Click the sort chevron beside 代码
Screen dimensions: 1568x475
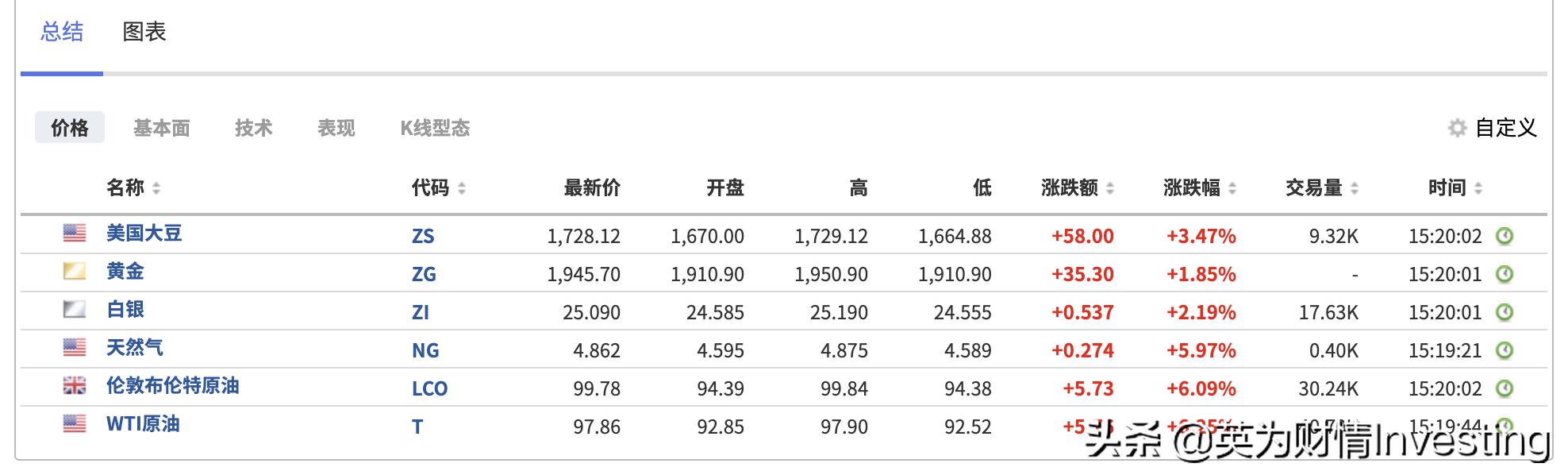click(x=463, y=188)
